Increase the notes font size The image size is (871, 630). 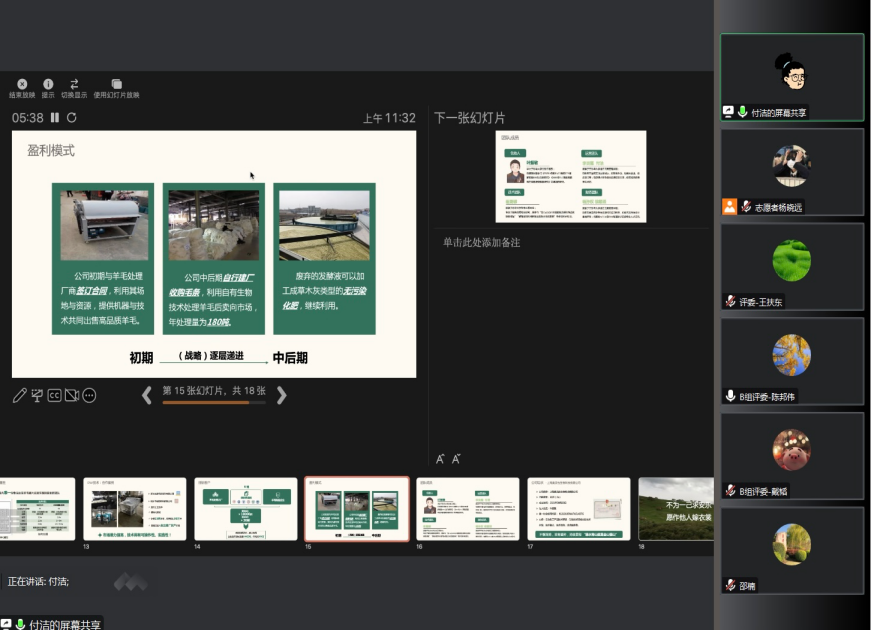tap(440, 459)
